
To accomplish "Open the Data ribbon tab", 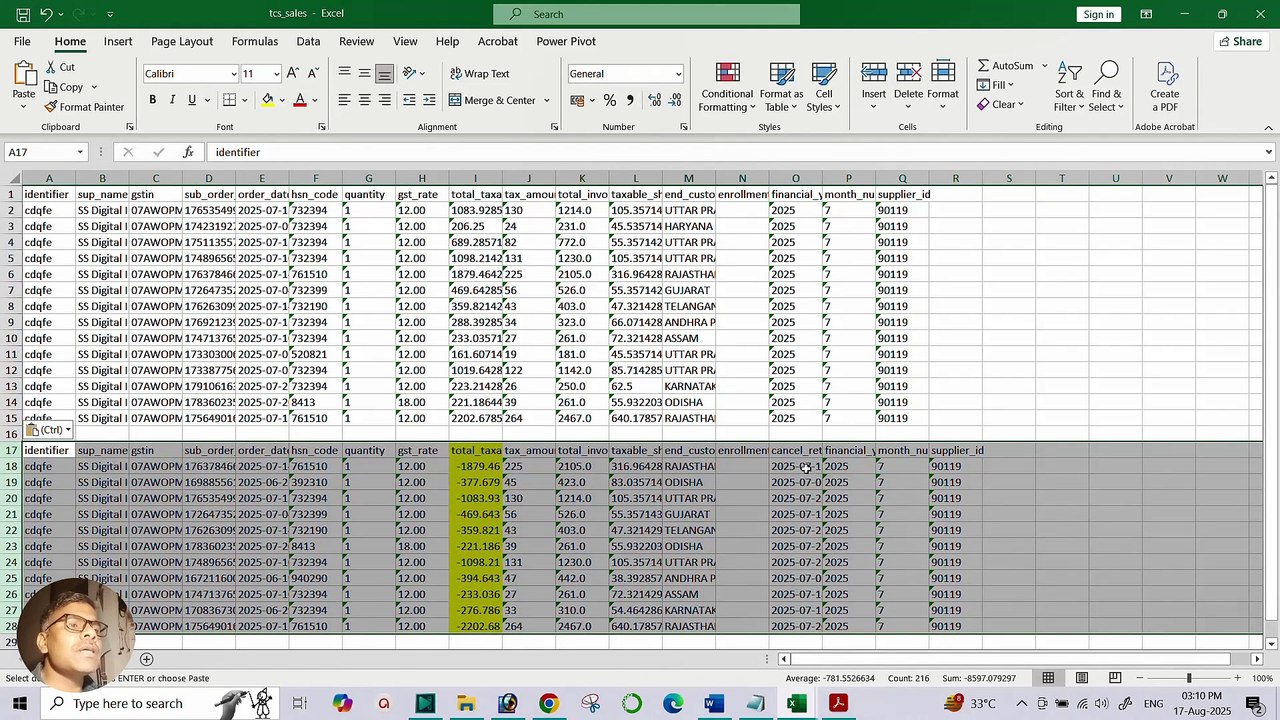I will (308, 41).
